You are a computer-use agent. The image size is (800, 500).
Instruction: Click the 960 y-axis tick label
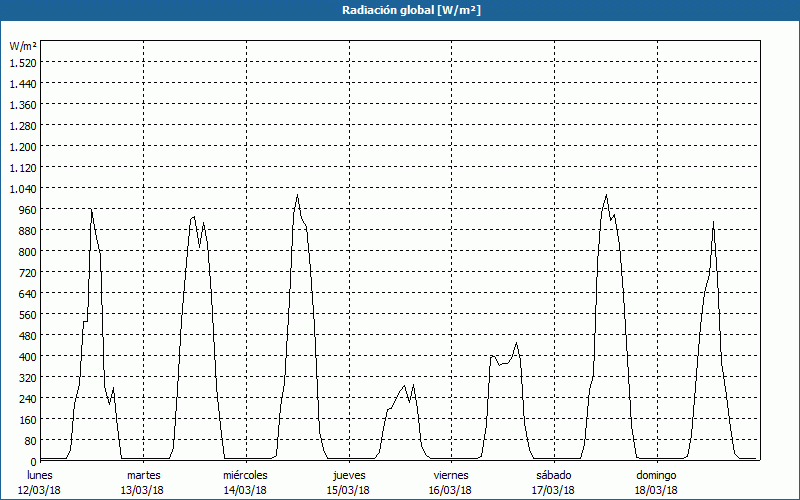point(27,209)
